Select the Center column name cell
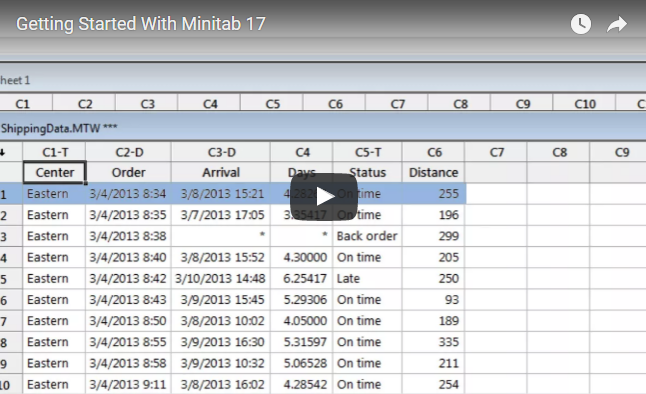646x394 pixels. click(55, 172)
